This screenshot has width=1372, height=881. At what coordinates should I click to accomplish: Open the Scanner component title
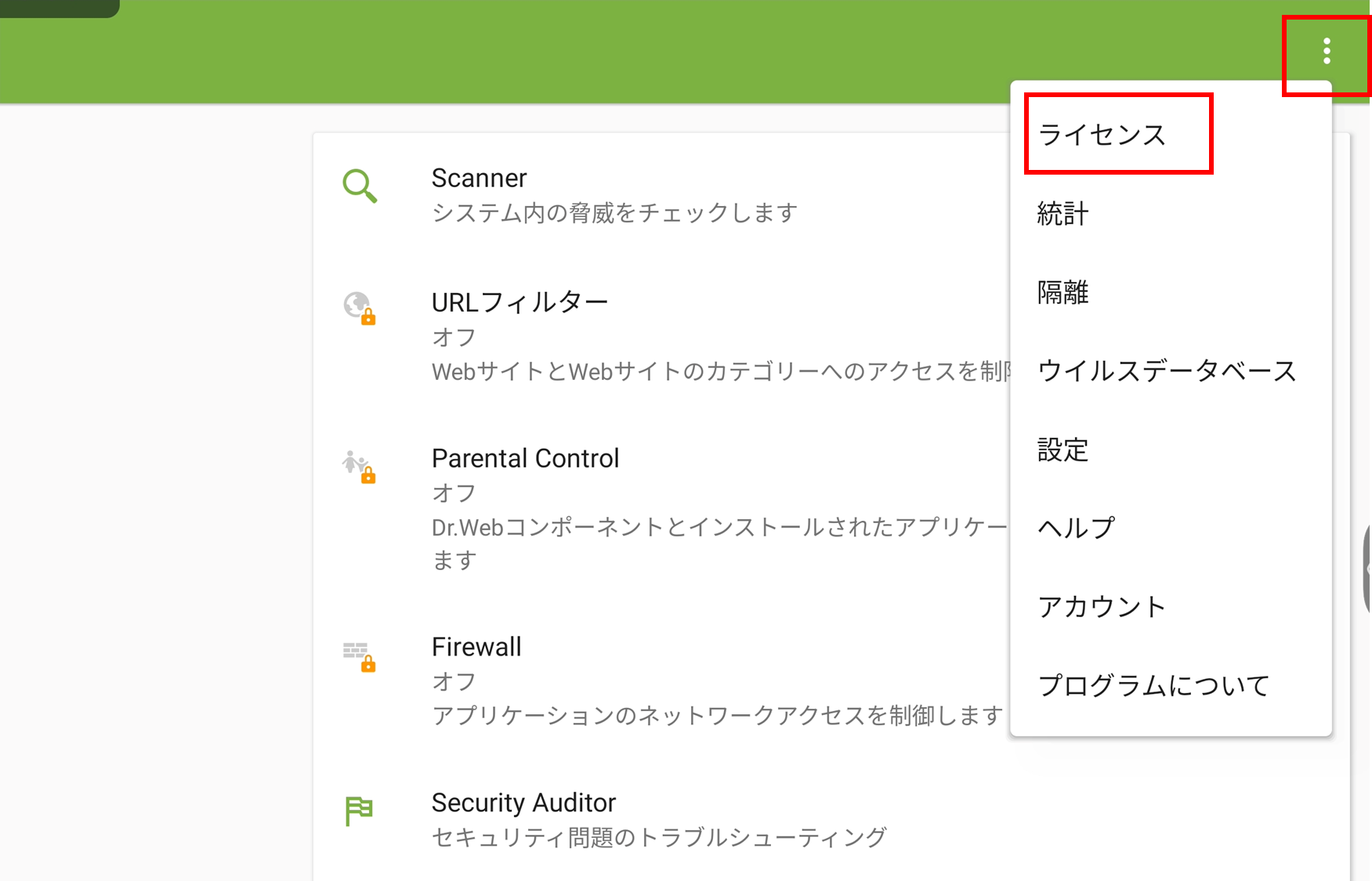point(479,179)
